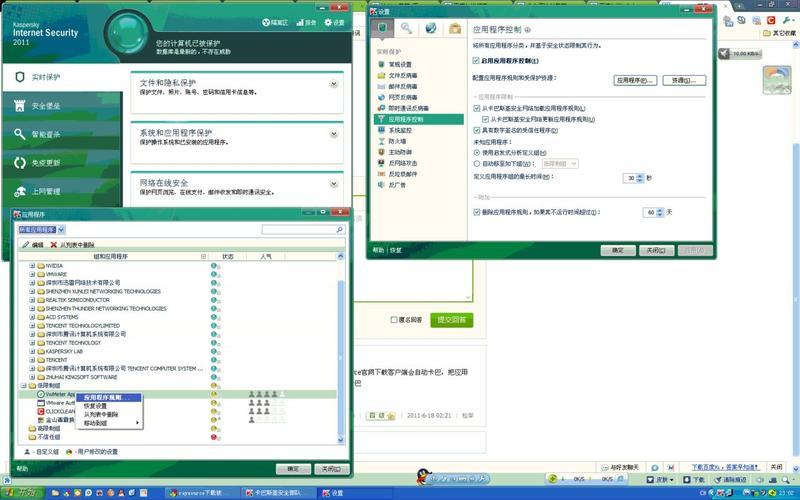Expand 系统和应用程序保护 panel chevron
This screenshot has width=800, height=500.
334,134
